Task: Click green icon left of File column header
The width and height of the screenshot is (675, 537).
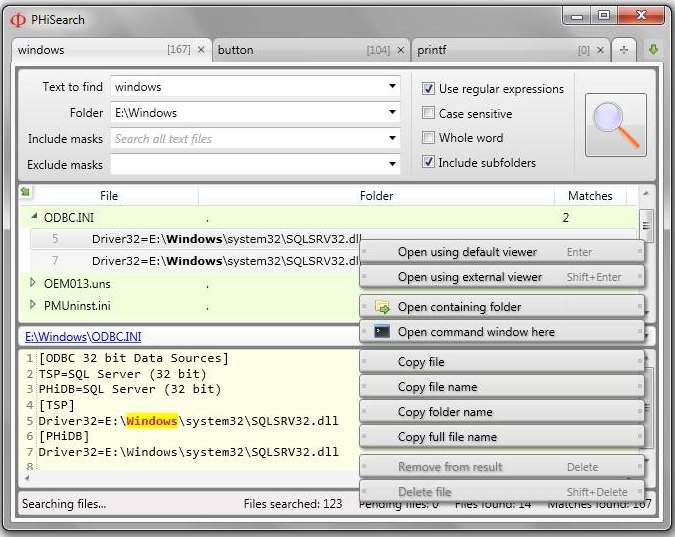Action: [x=25, y=191]
